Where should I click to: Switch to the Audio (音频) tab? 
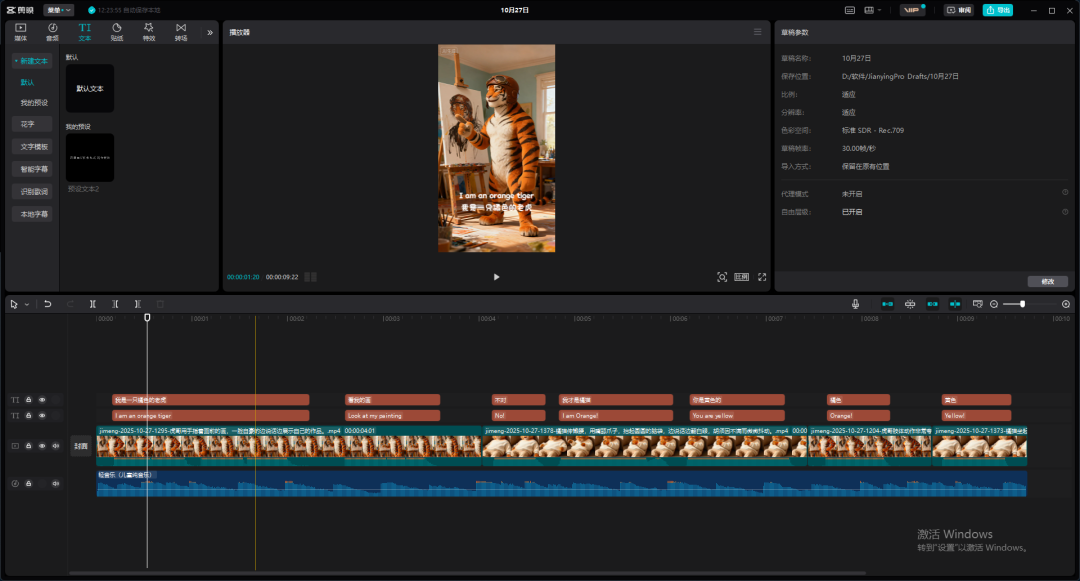[52, 32]
